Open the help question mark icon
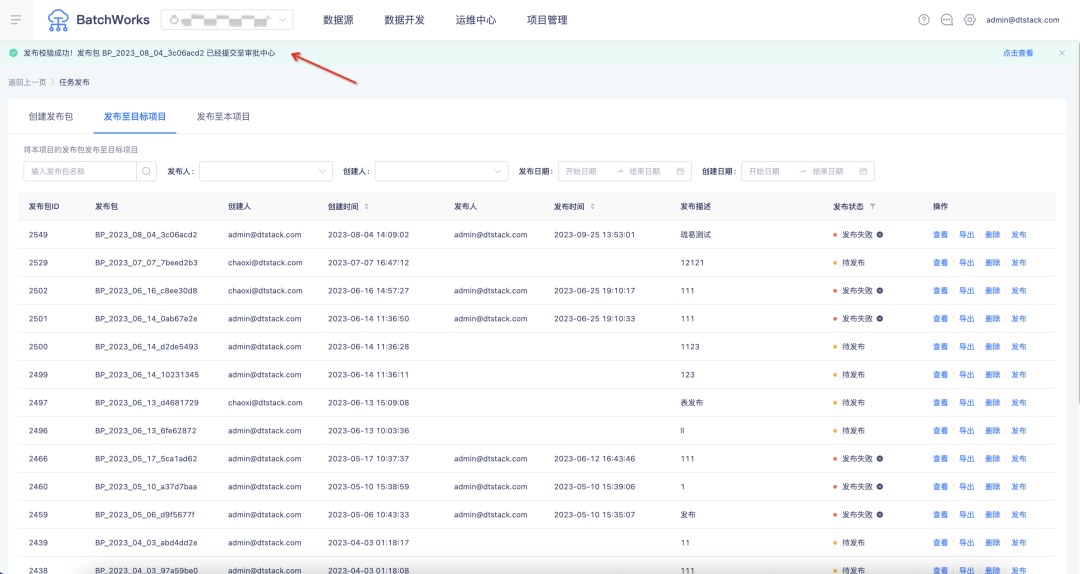 (923, 20)
